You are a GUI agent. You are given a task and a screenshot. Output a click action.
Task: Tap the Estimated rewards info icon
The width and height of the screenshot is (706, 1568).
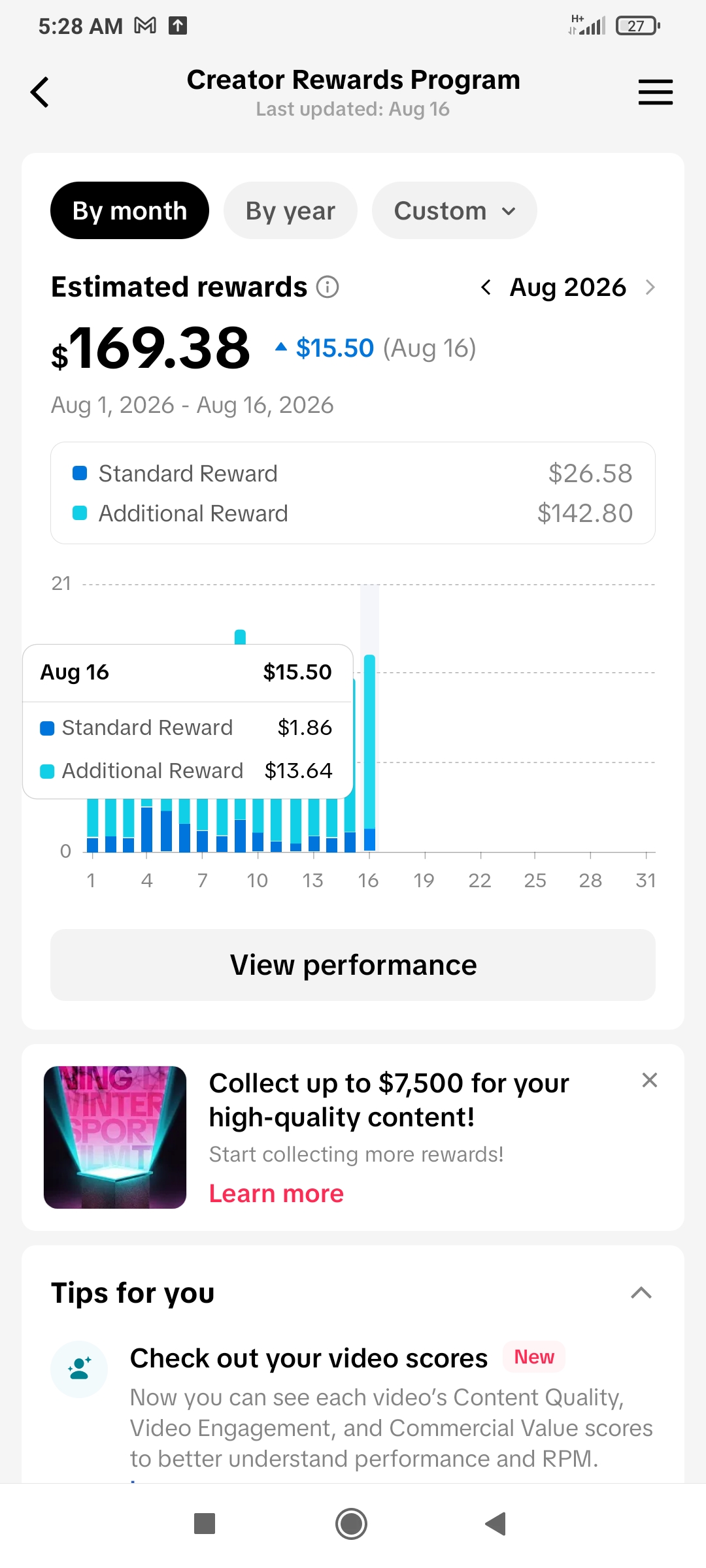tap(328, 287)
